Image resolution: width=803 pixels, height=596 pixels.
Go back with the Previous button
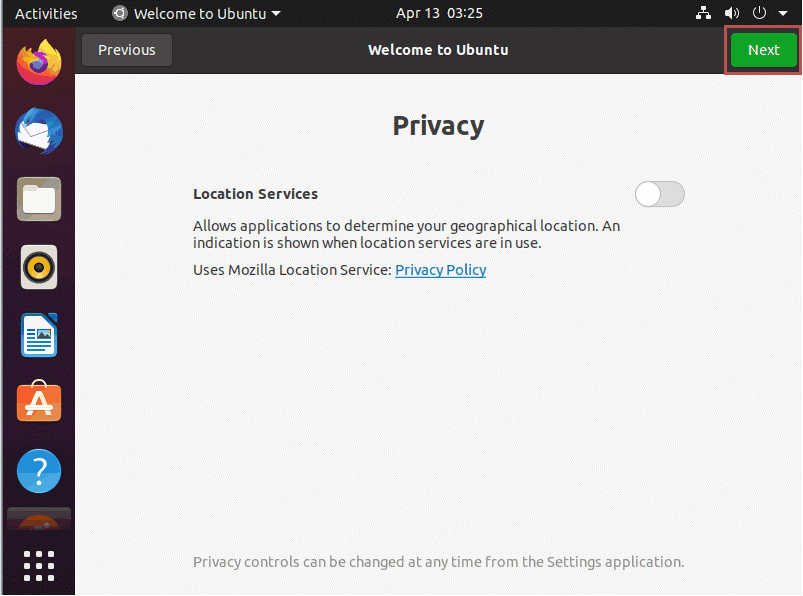[127, 50]
